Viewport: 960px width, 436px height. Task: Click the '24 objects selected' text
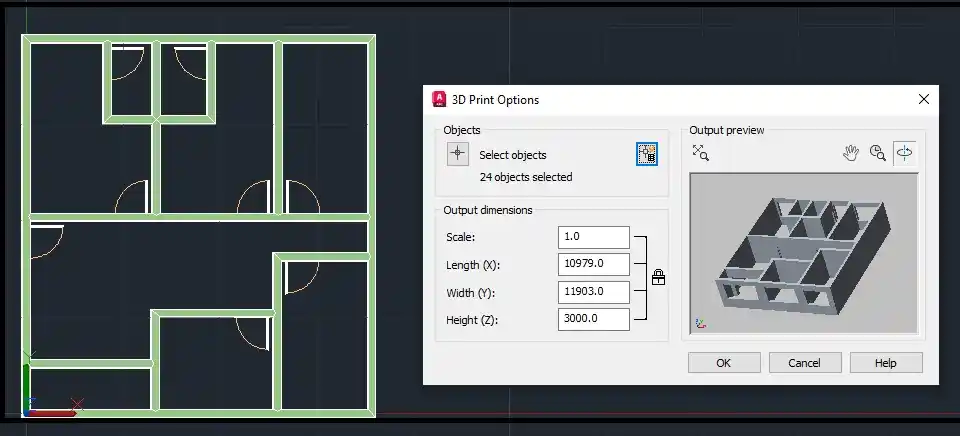click(525, 177)
